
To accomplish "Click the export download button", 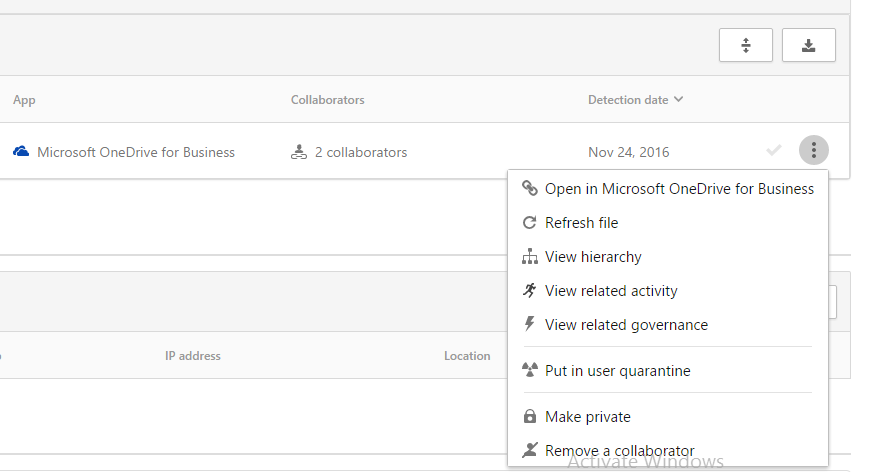I will [808, 45].
